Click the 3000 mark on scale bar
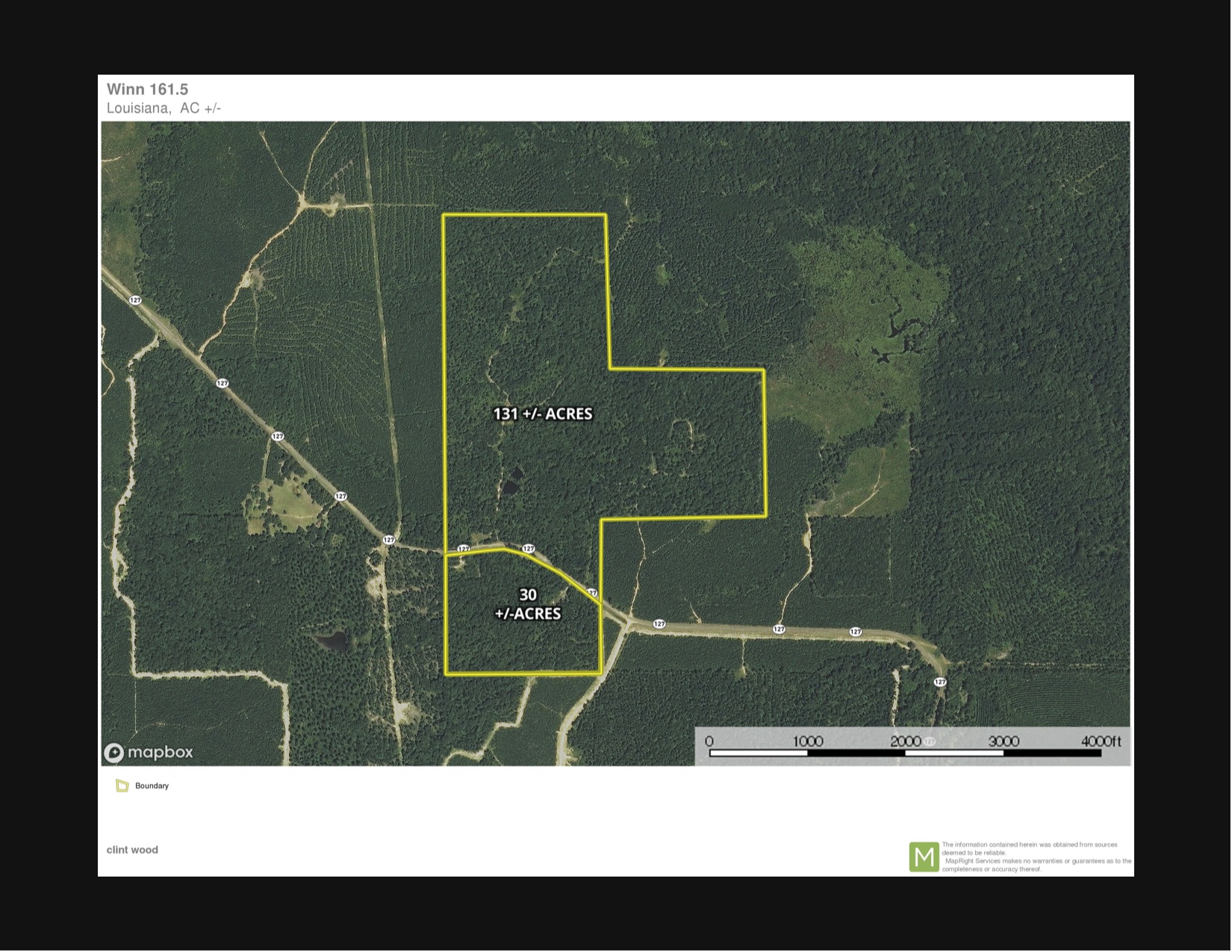The image size is (1232, 952). [1004, 741]
